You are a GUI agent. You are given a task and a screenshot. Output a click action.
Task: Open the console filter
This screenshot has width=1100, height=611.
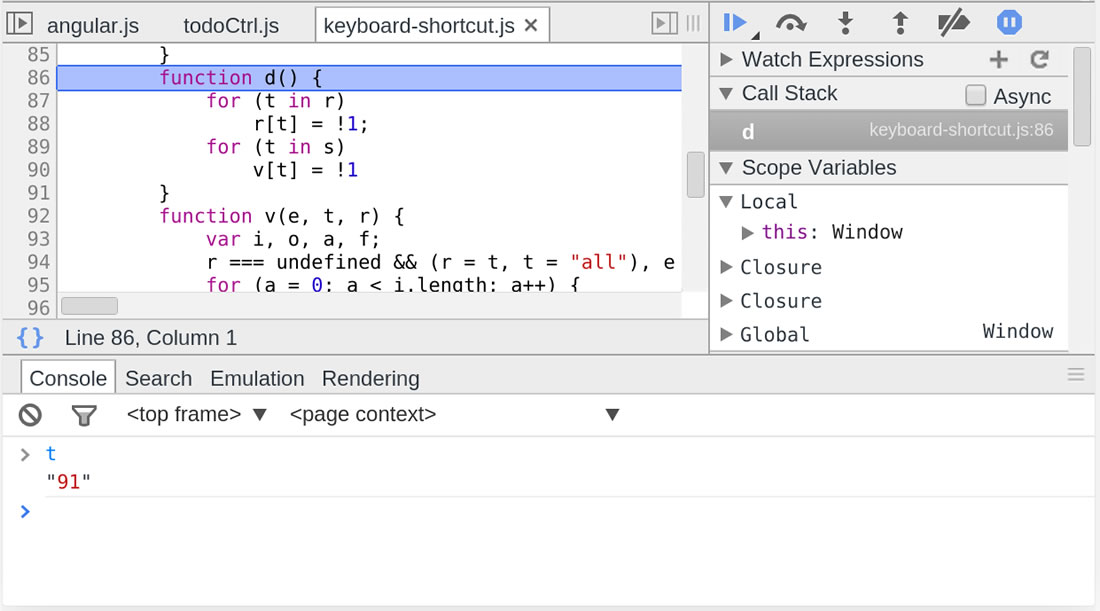(x=84, y=415)
